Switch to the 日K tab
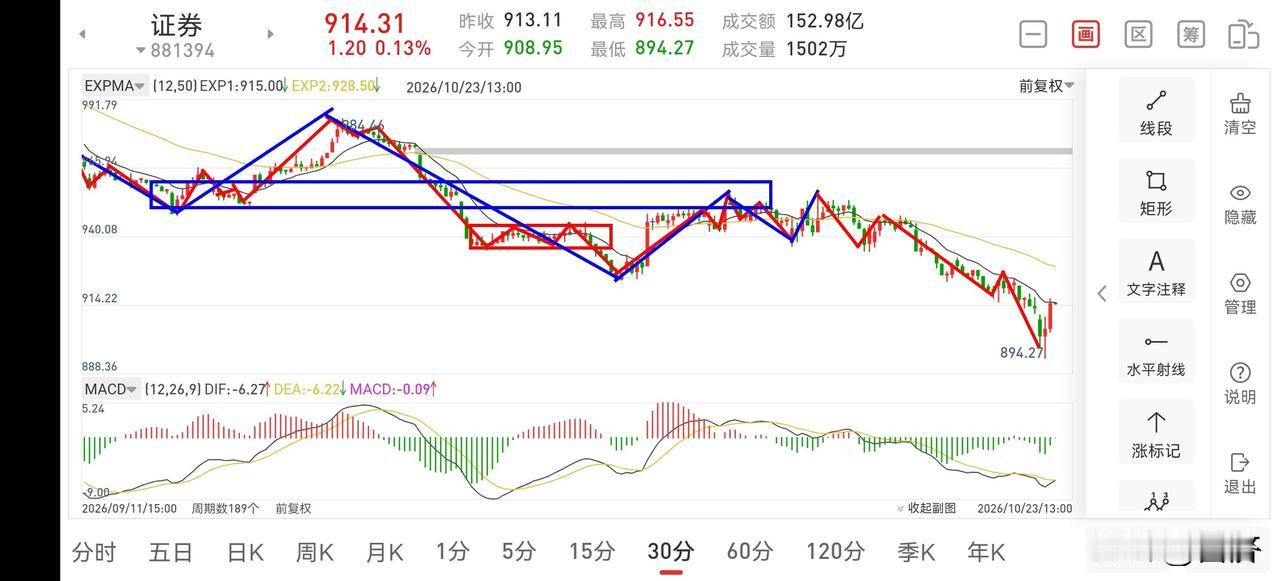Screen dimensions: 1278x581 [x=245, y=551]
